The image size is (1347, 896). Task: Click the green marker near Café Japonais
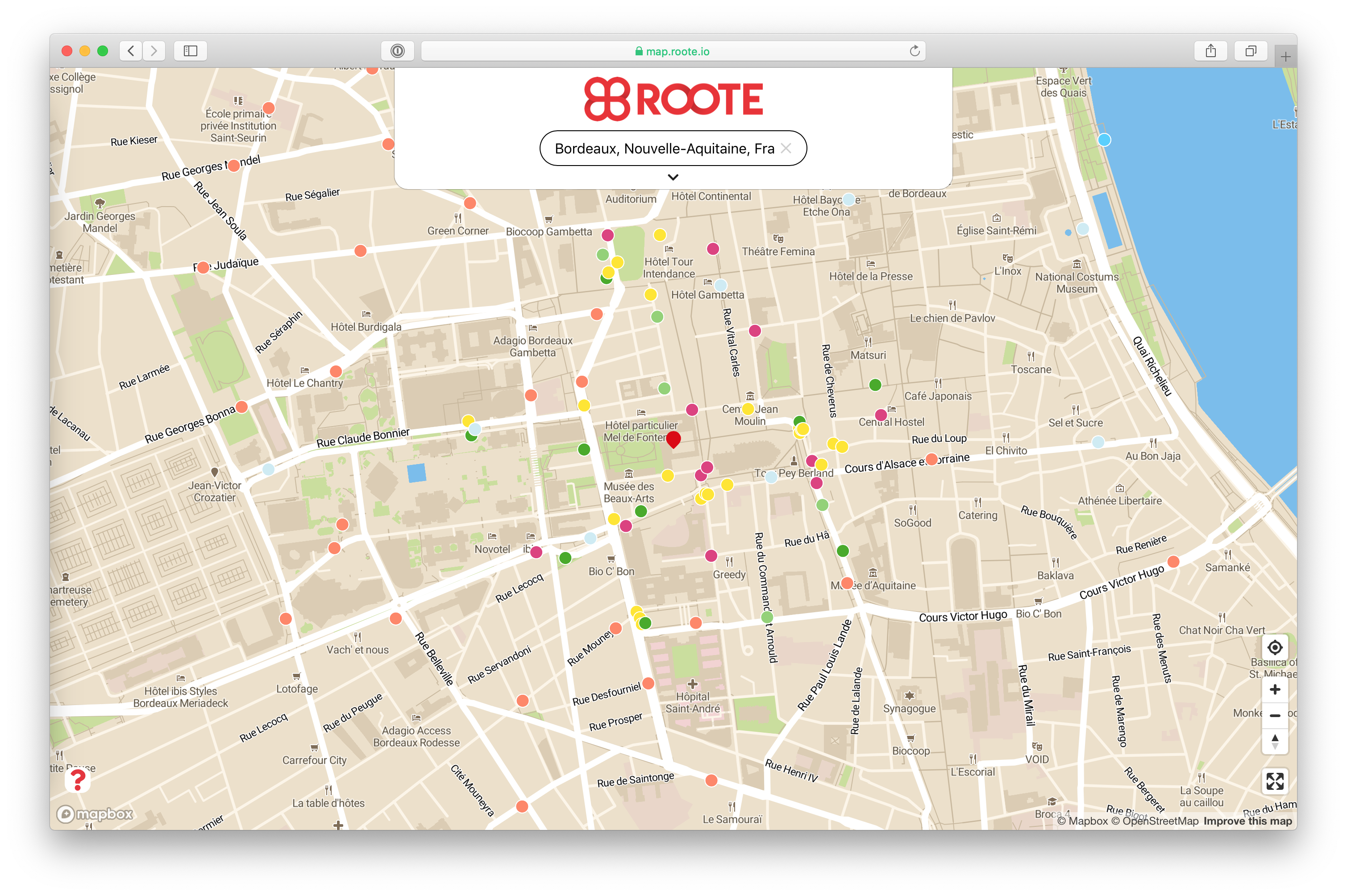click(874, 385)
